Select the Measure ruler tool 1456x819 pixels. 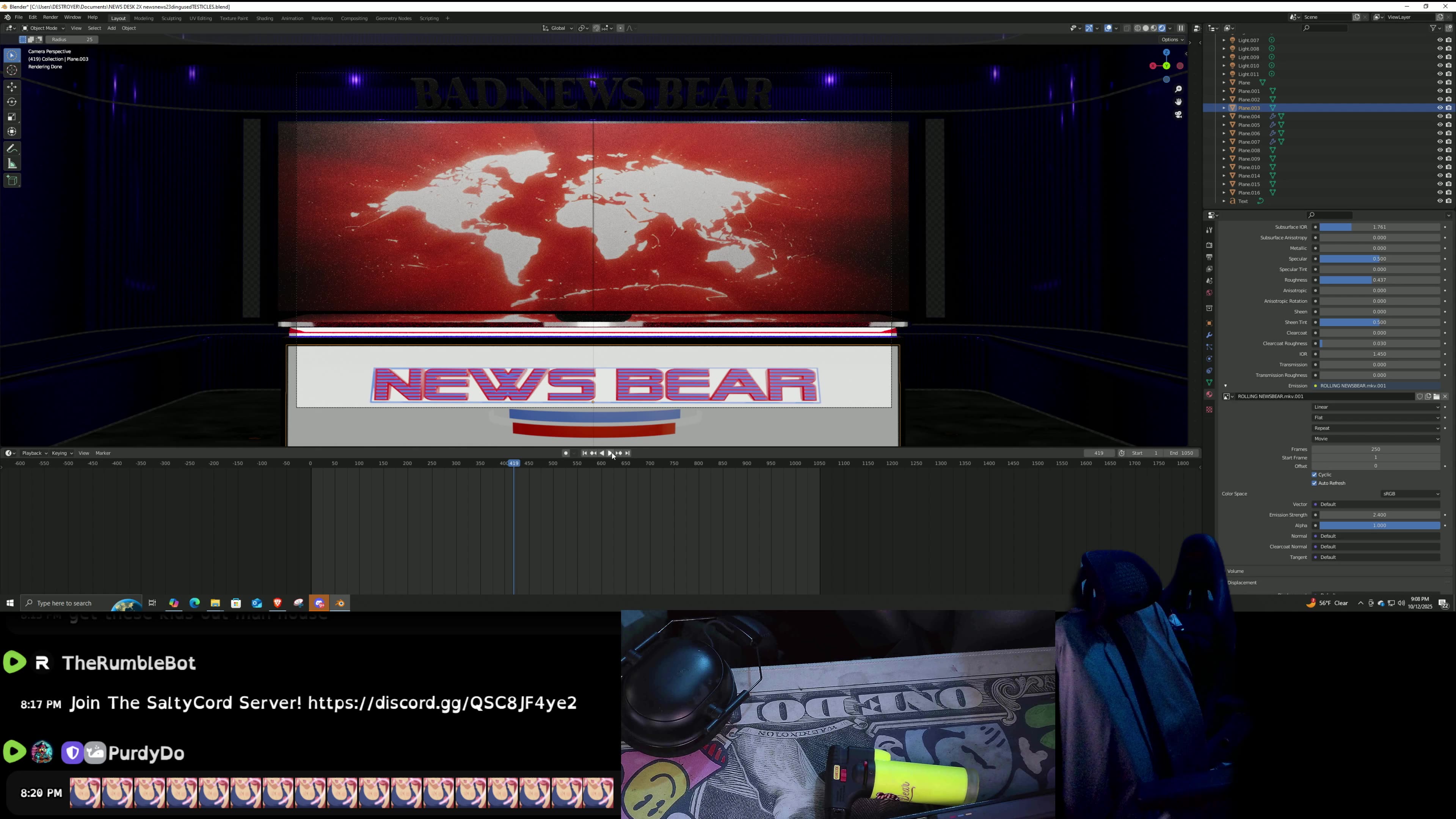click(12, 164)
